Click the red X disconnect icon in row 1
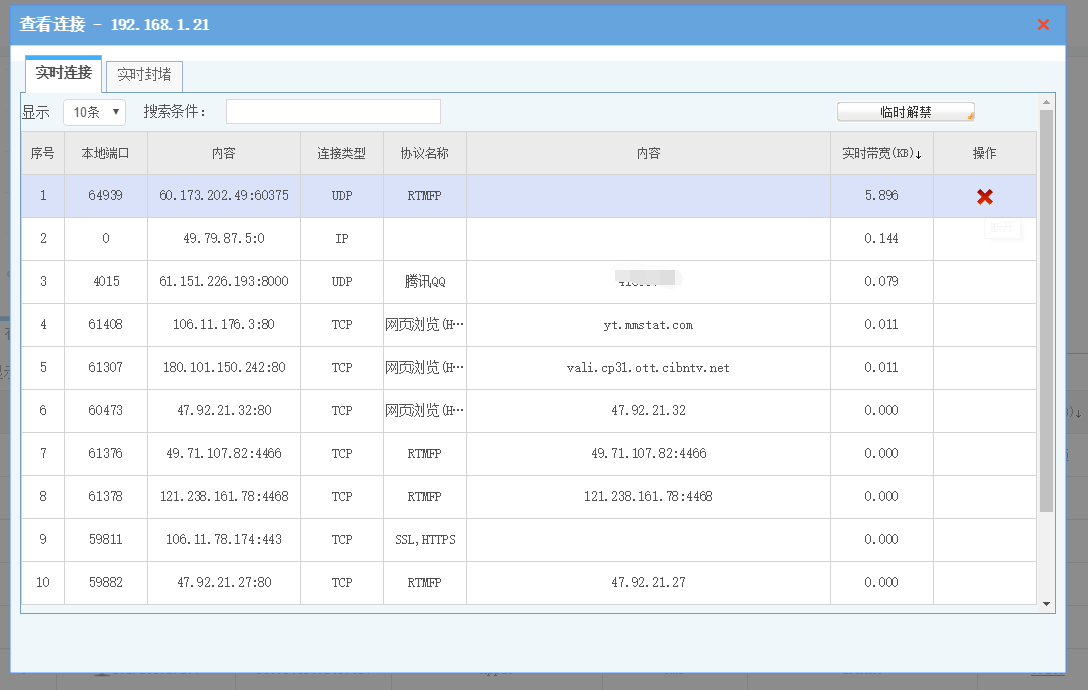1088x690 pixels. [x=984, y=197]
